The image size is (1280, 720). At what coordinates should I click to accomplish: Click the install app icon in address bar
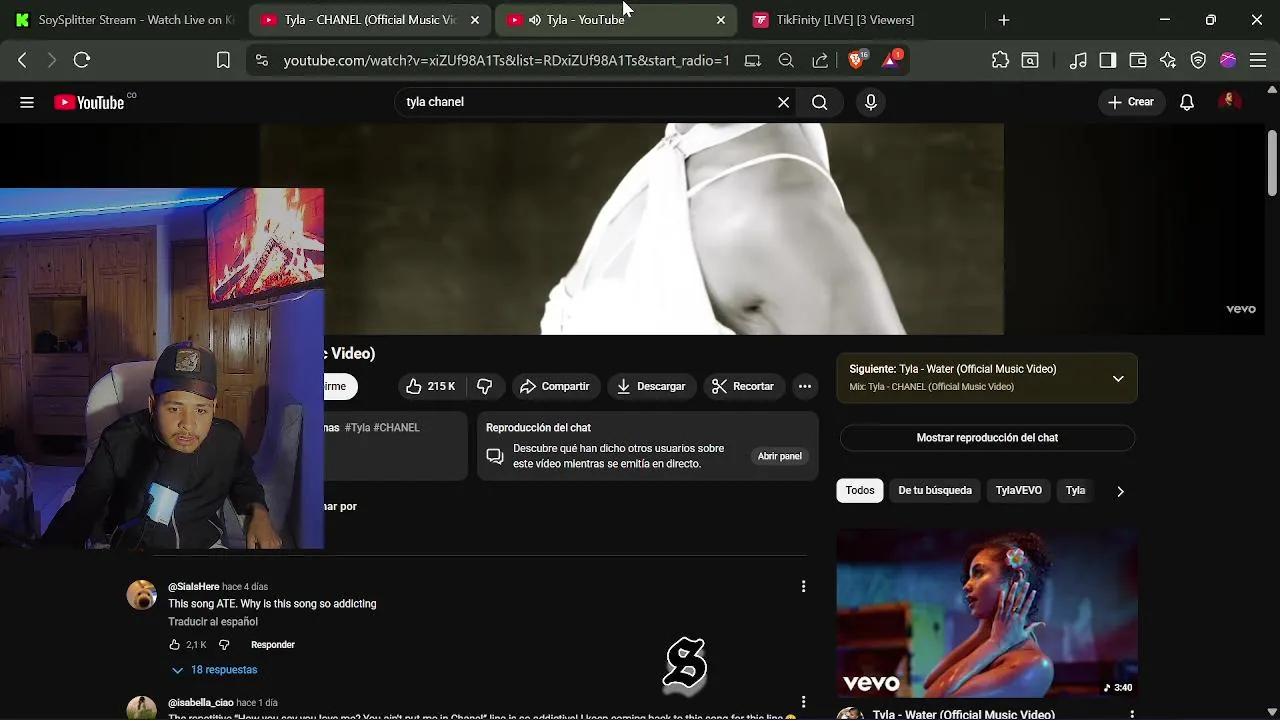[x=753, y=61]
